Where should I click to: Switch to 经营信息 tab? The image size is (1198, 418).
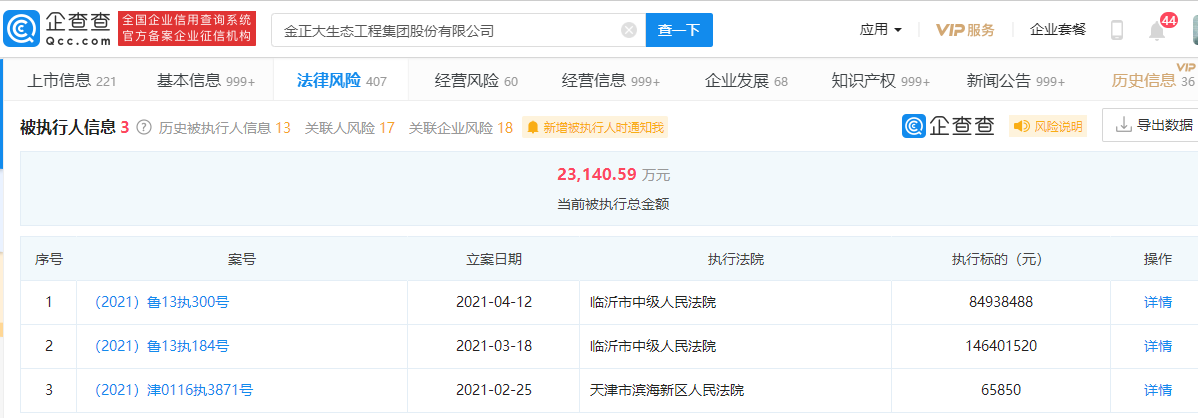(x=610, y=81)
